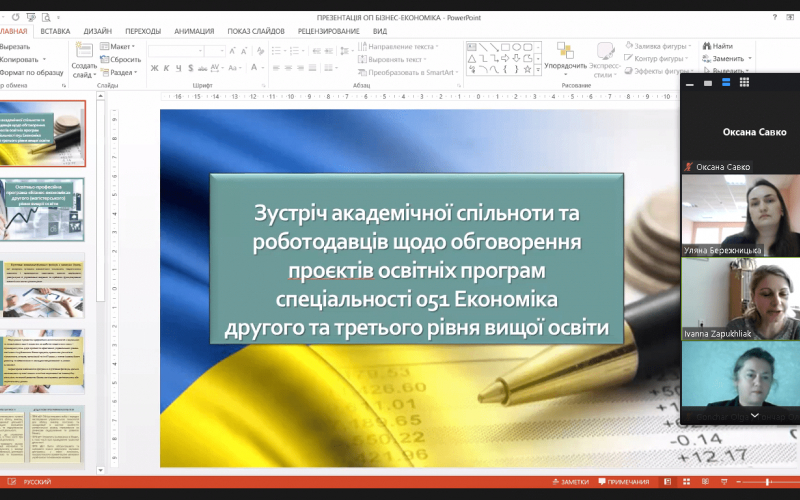
Task: Select the rectangle shape in shapes gallery
Action: 505,47
